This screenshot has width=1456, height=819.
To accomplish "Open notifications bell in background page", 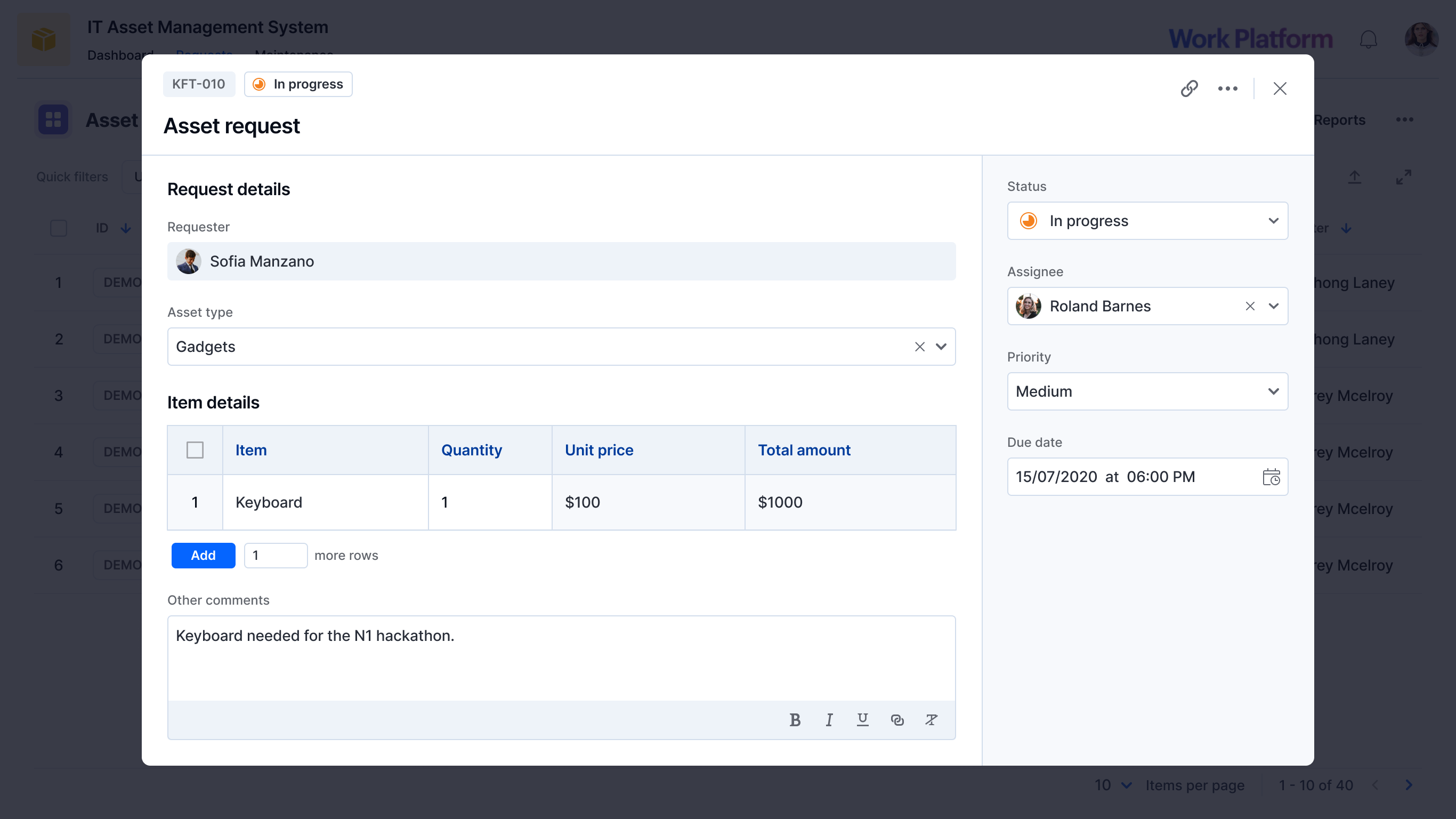I will (x=1368, y=39).
